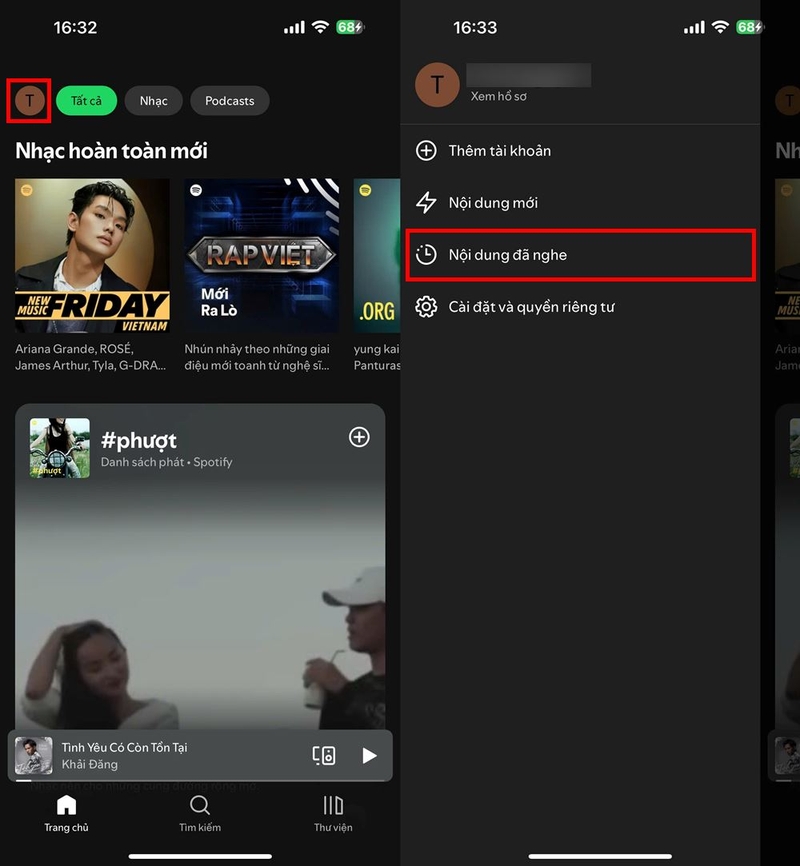Open the Thư viện tab
Viewport: 800px width, 866px height.
click(333, 814)
